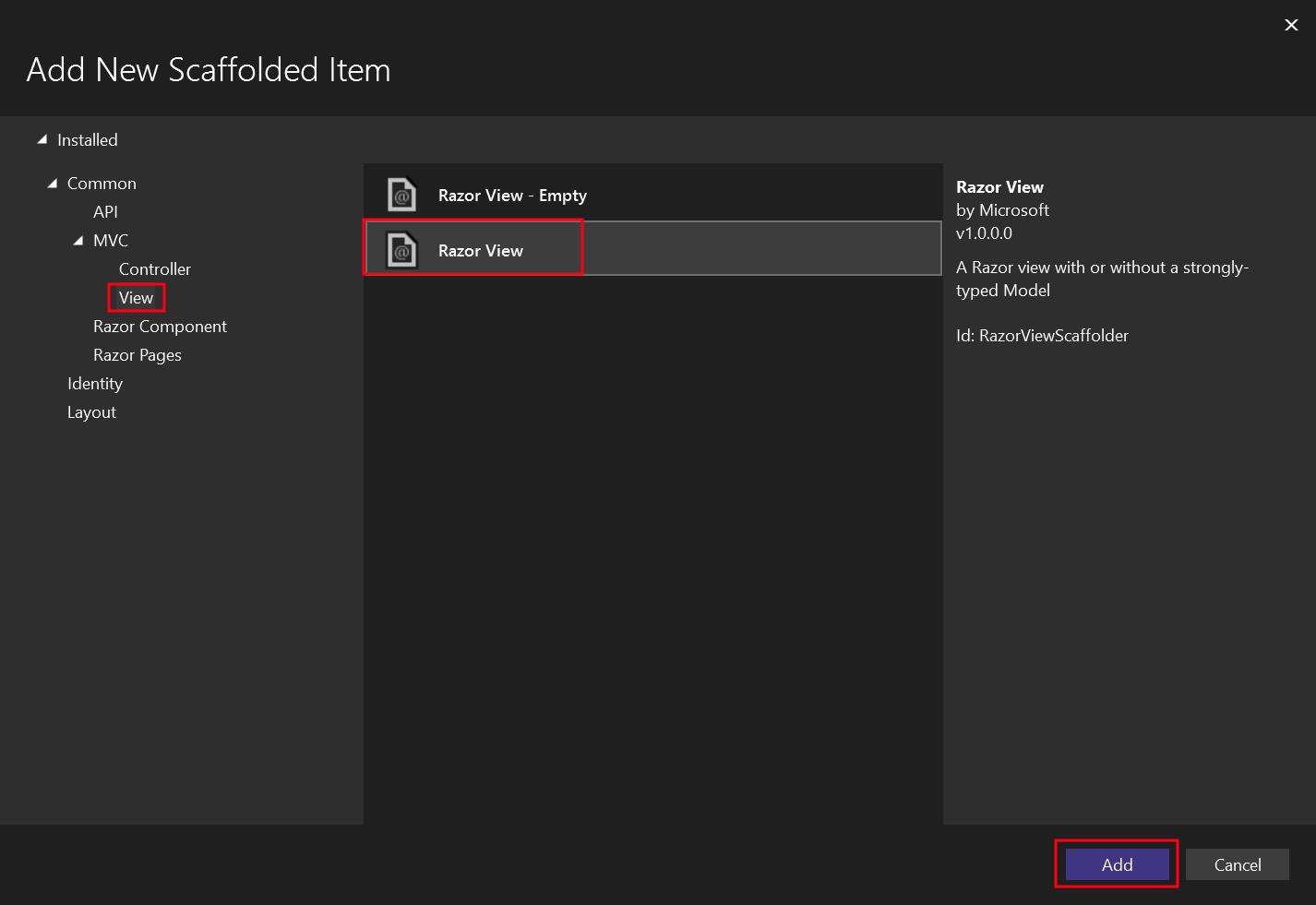
Task: Open the Razor Pages category
Action: point(138,354)
